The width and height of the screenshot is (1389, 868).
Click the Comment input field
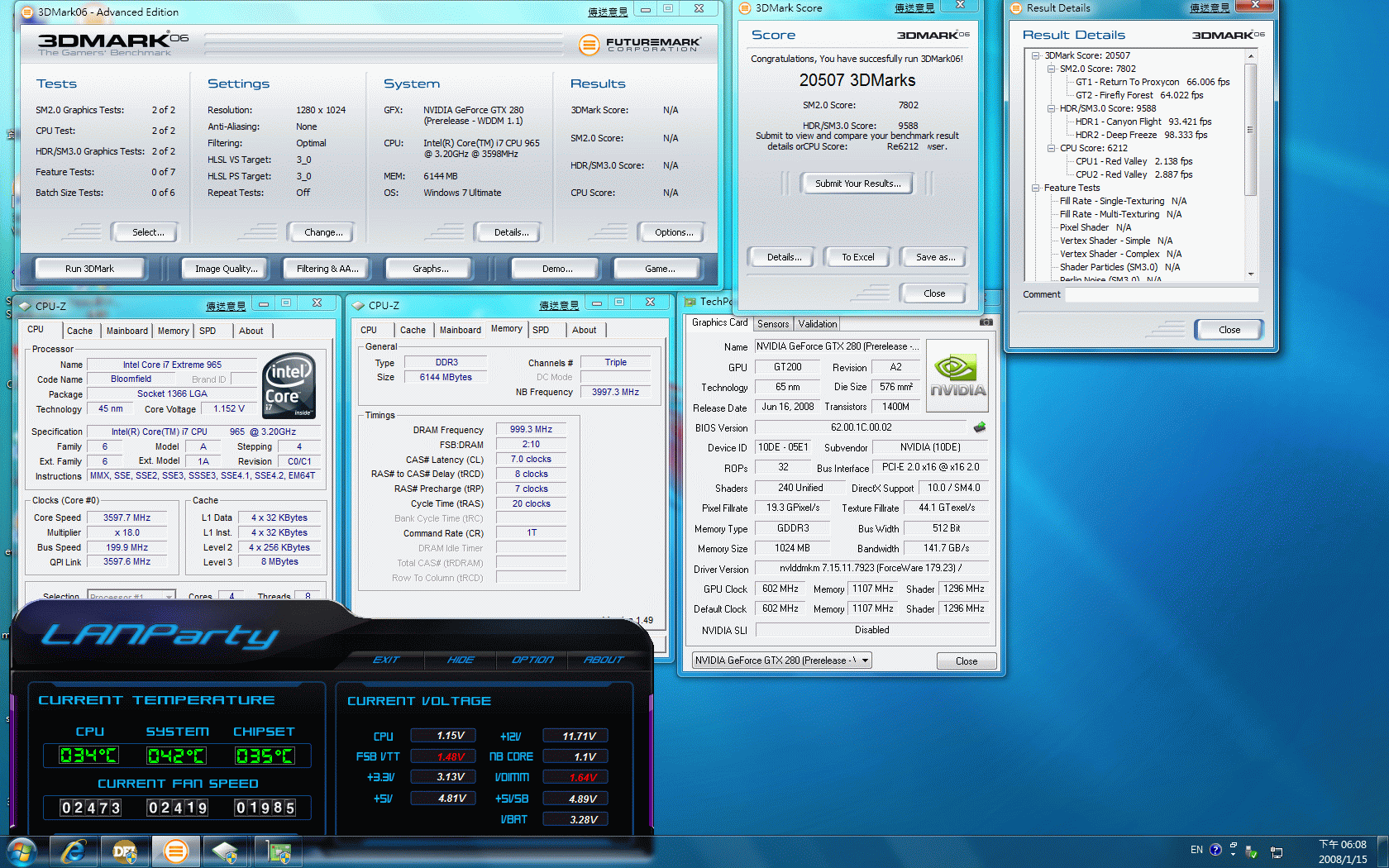pos(1162,295)
